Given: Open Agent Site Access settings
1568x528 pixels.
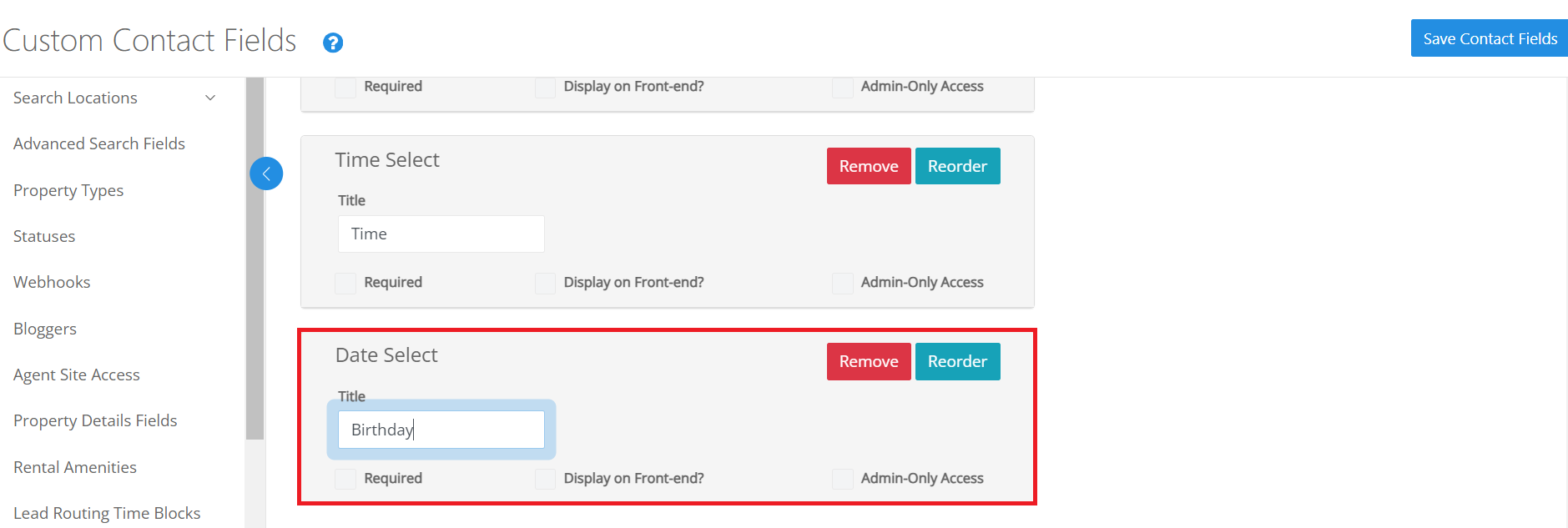Looking at the screenshot, I should [x=76, y=374].
